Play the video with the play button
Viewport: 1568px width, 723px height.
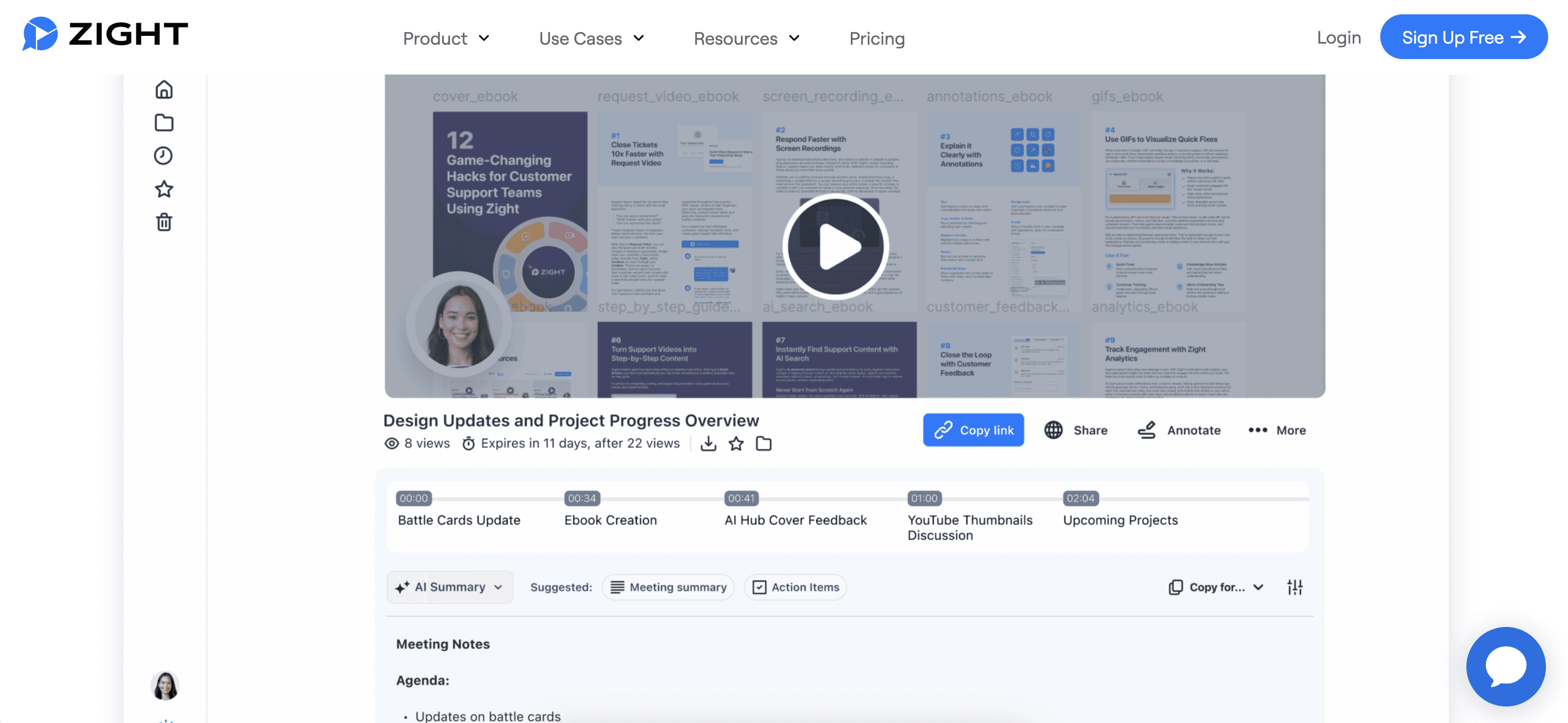[835, 247]
